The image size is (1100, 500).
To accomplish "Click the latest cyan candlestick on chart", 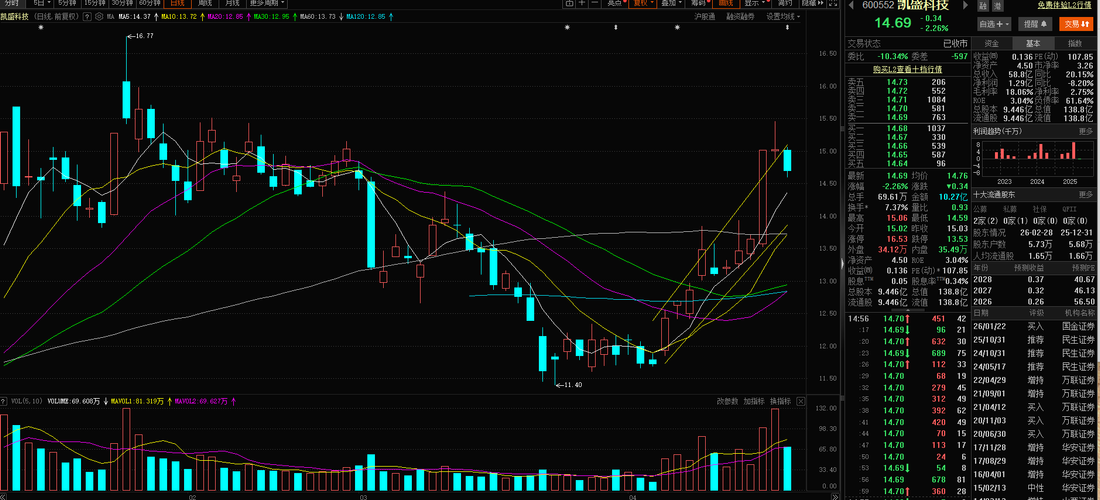I will pyautogui.click(x=788, y=161).
